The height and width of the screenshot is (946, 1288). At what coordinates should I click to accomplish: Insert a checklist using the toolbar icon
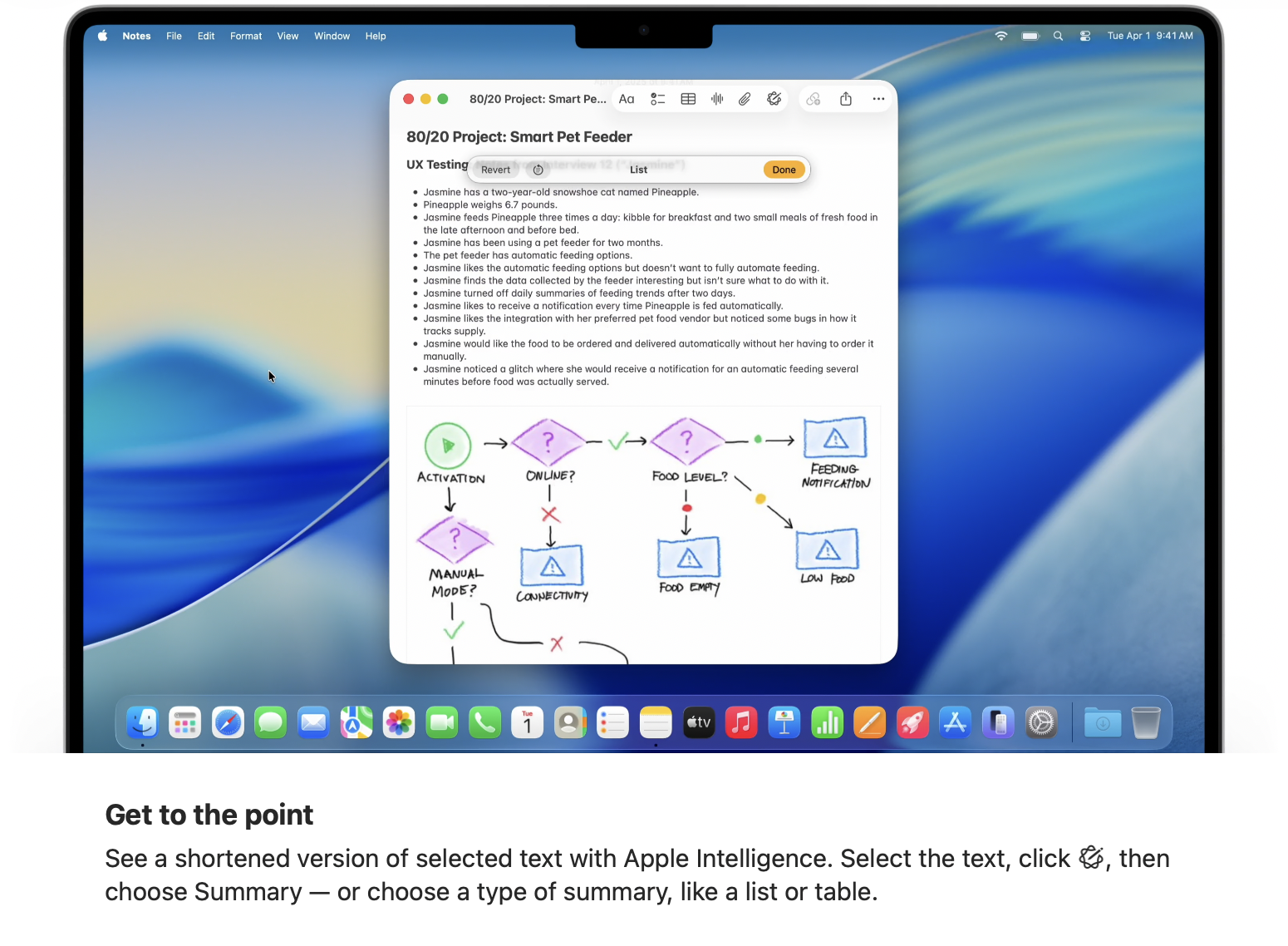click(x=657, y=99)
